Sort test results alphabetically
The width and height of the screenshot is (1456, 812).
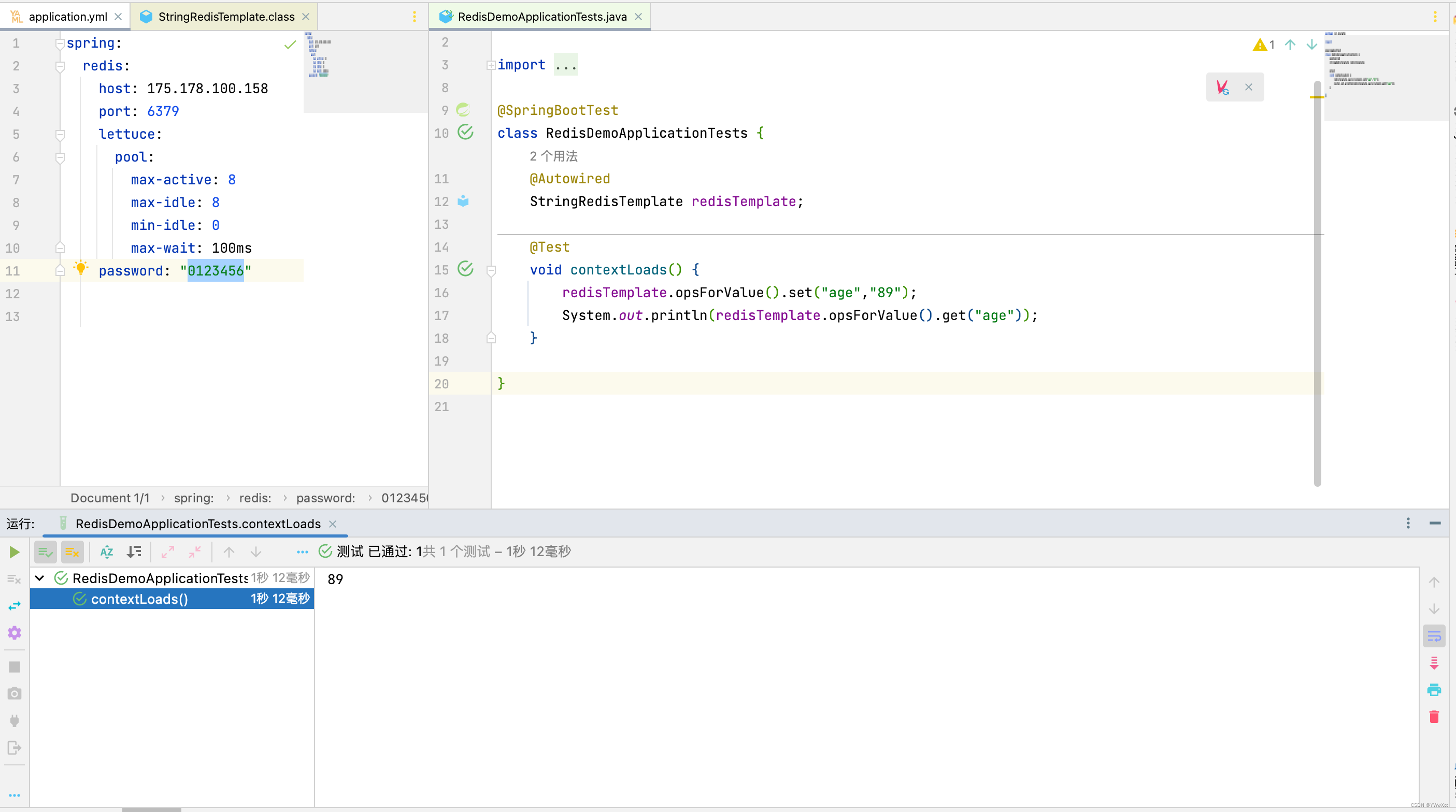pyautogui.click(x=107, y=552)
